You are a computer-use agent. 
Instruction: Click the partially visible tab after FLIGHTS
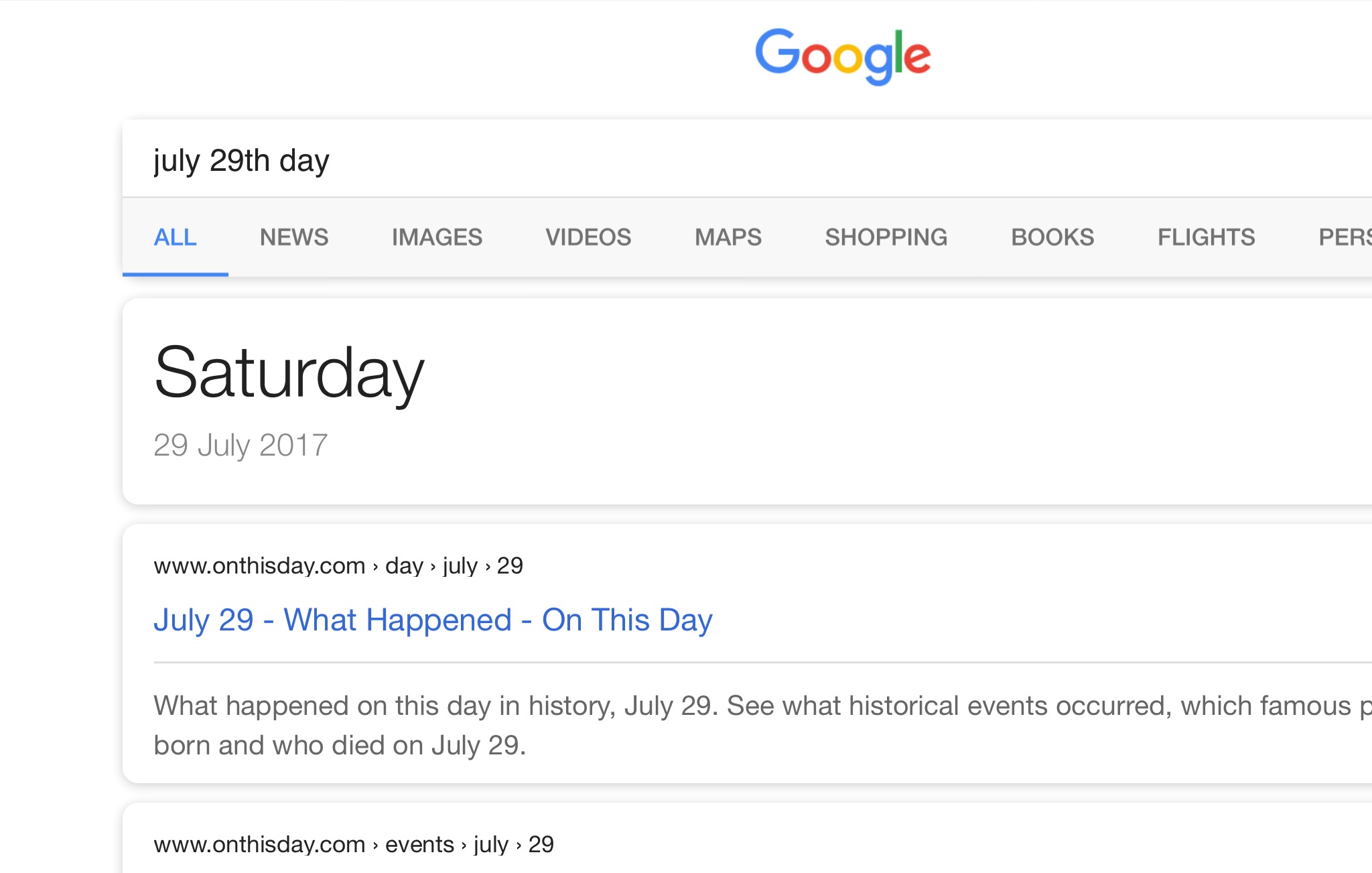1344,237
